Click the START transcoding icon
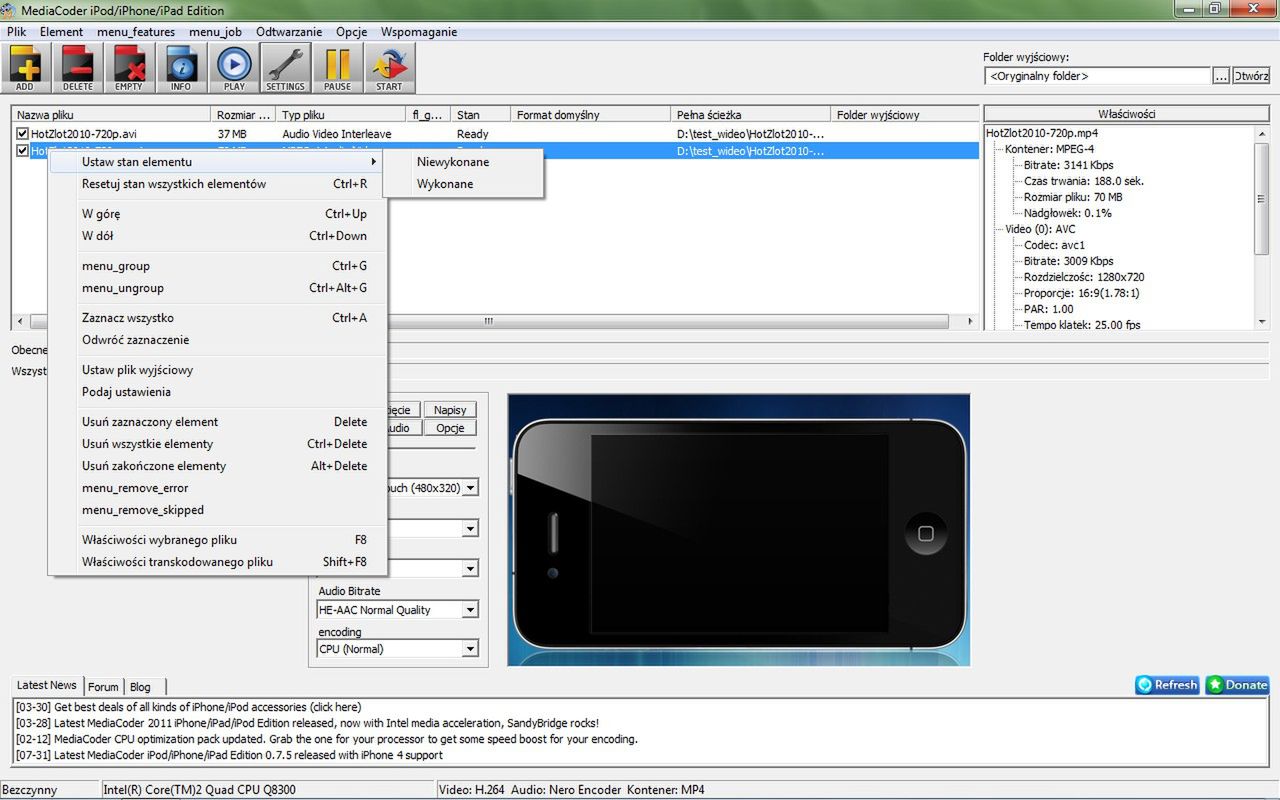 tap(389, 69)
